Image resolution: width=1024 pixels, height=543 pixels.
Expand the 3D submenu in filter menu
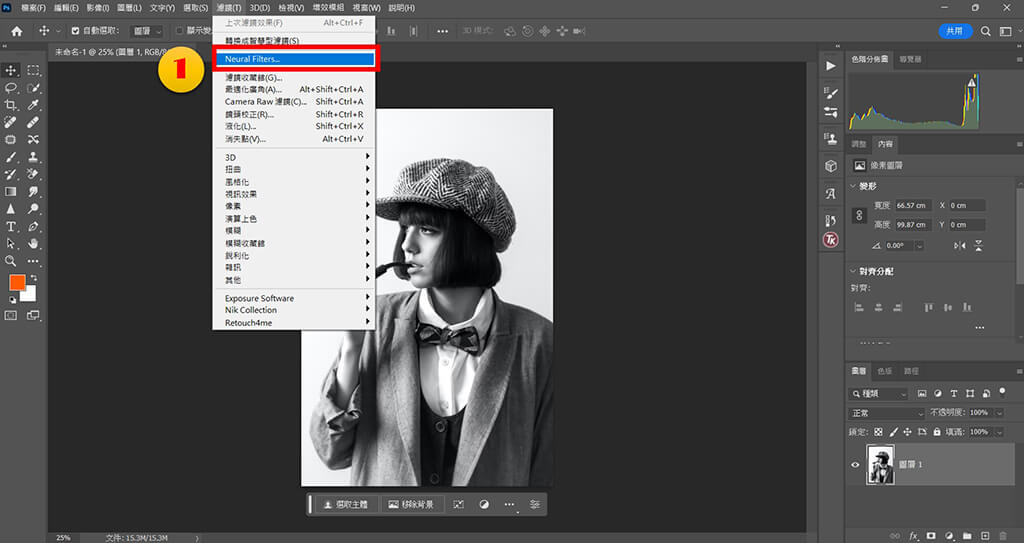coord(295,157)
